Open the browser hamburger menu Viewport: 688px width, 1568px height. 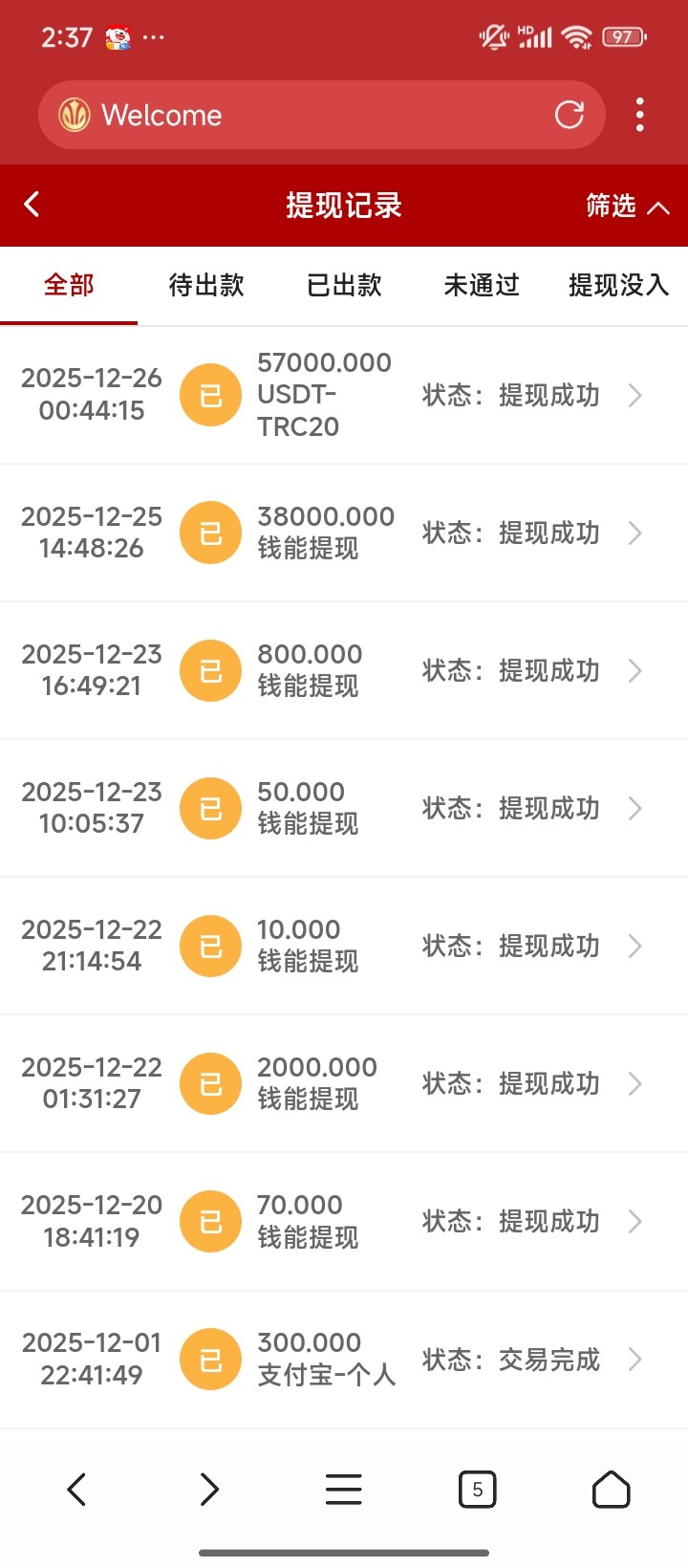point(343,1490)
